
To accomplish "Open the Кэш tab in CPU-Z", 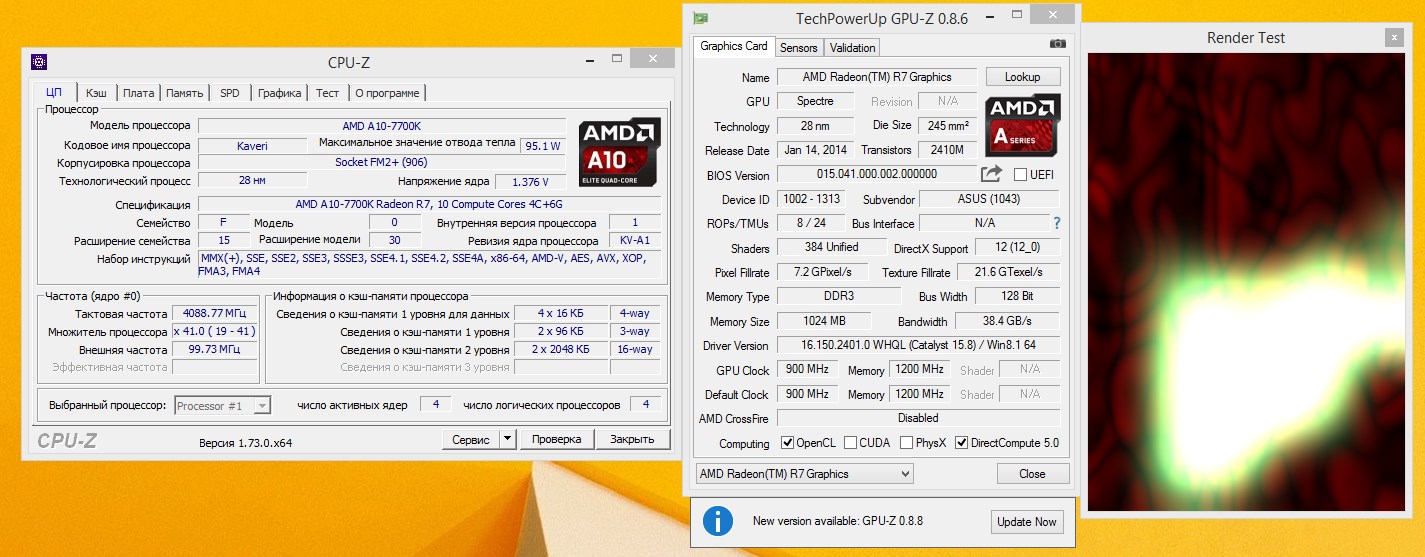I will tap(96, 93).
